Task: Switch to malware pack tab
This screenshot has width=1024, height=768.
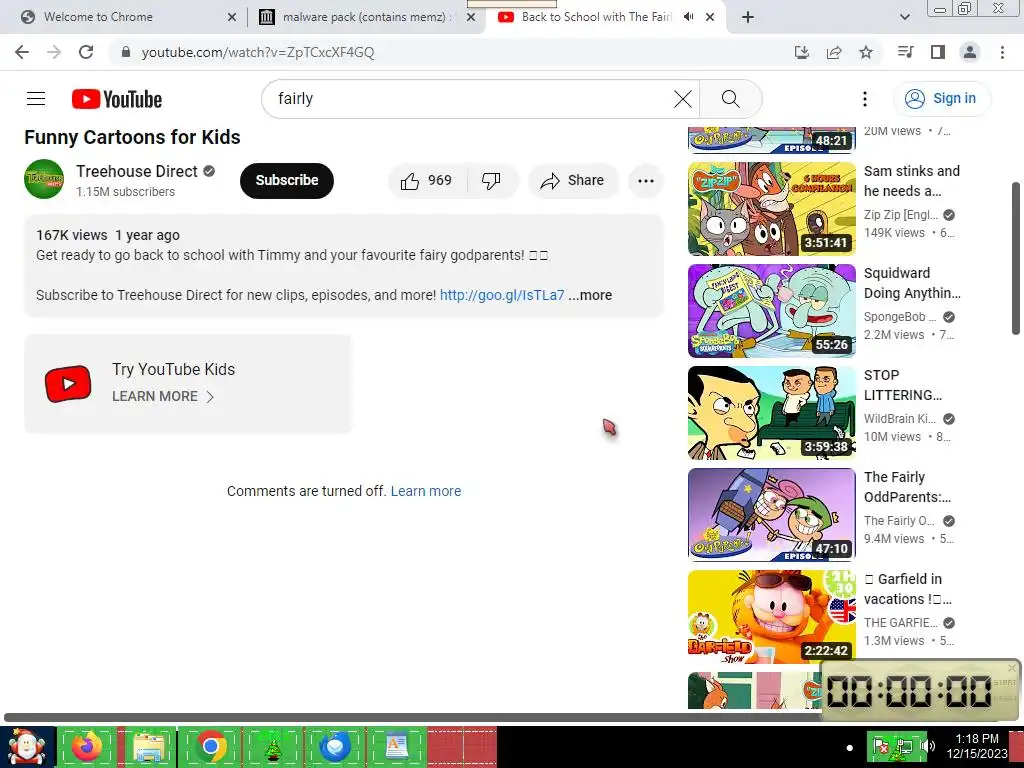Action: (x=366, y=17)
